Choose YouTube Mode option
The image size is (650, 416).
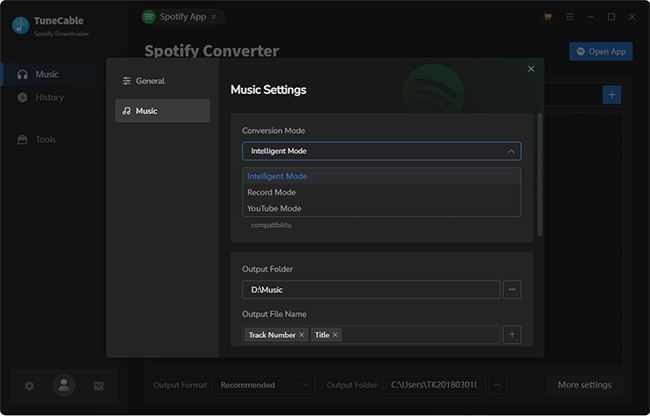click(x=381, y=208)
